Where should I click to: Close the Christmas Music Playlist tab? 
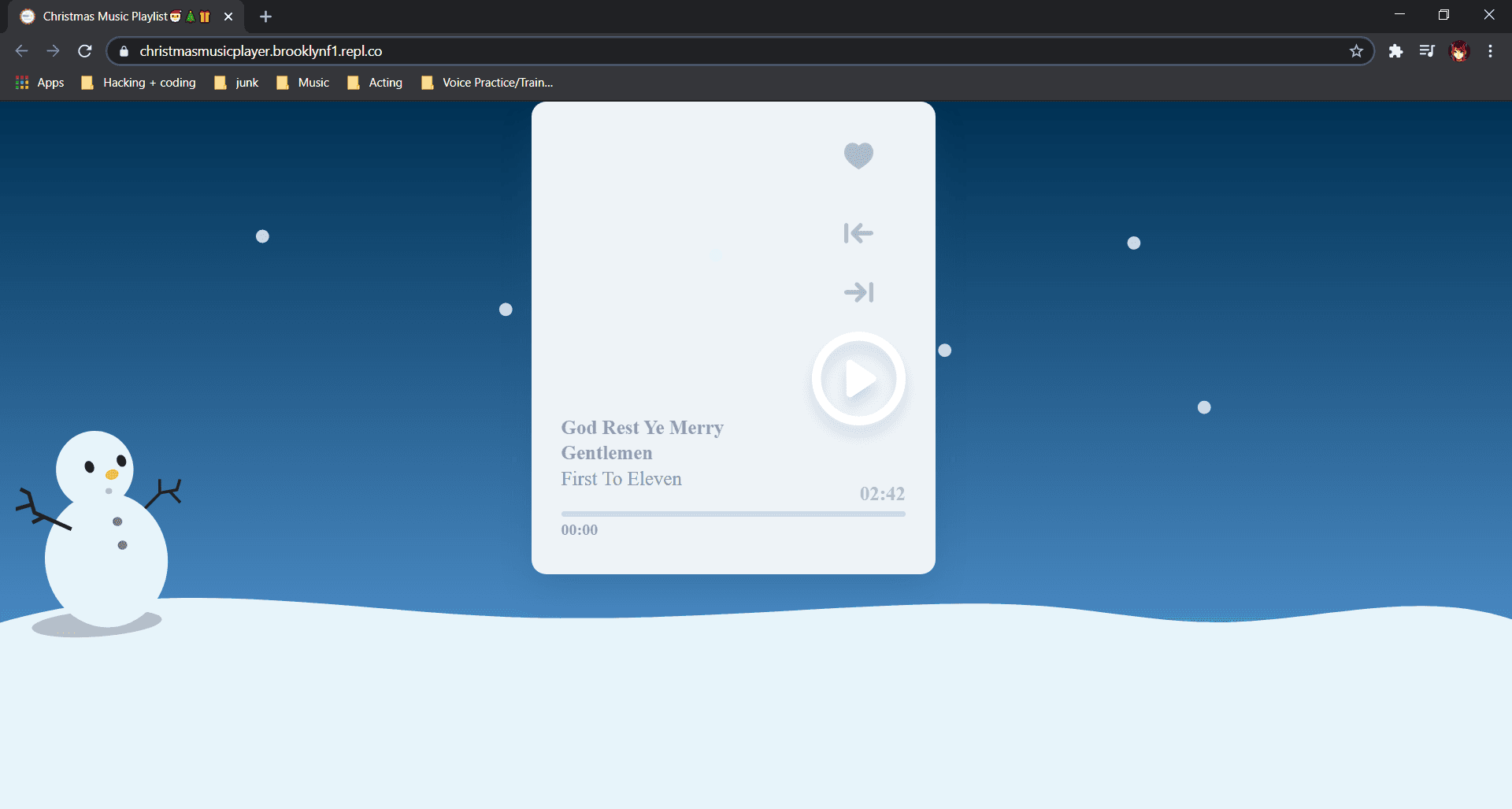[x=228, y=17]
